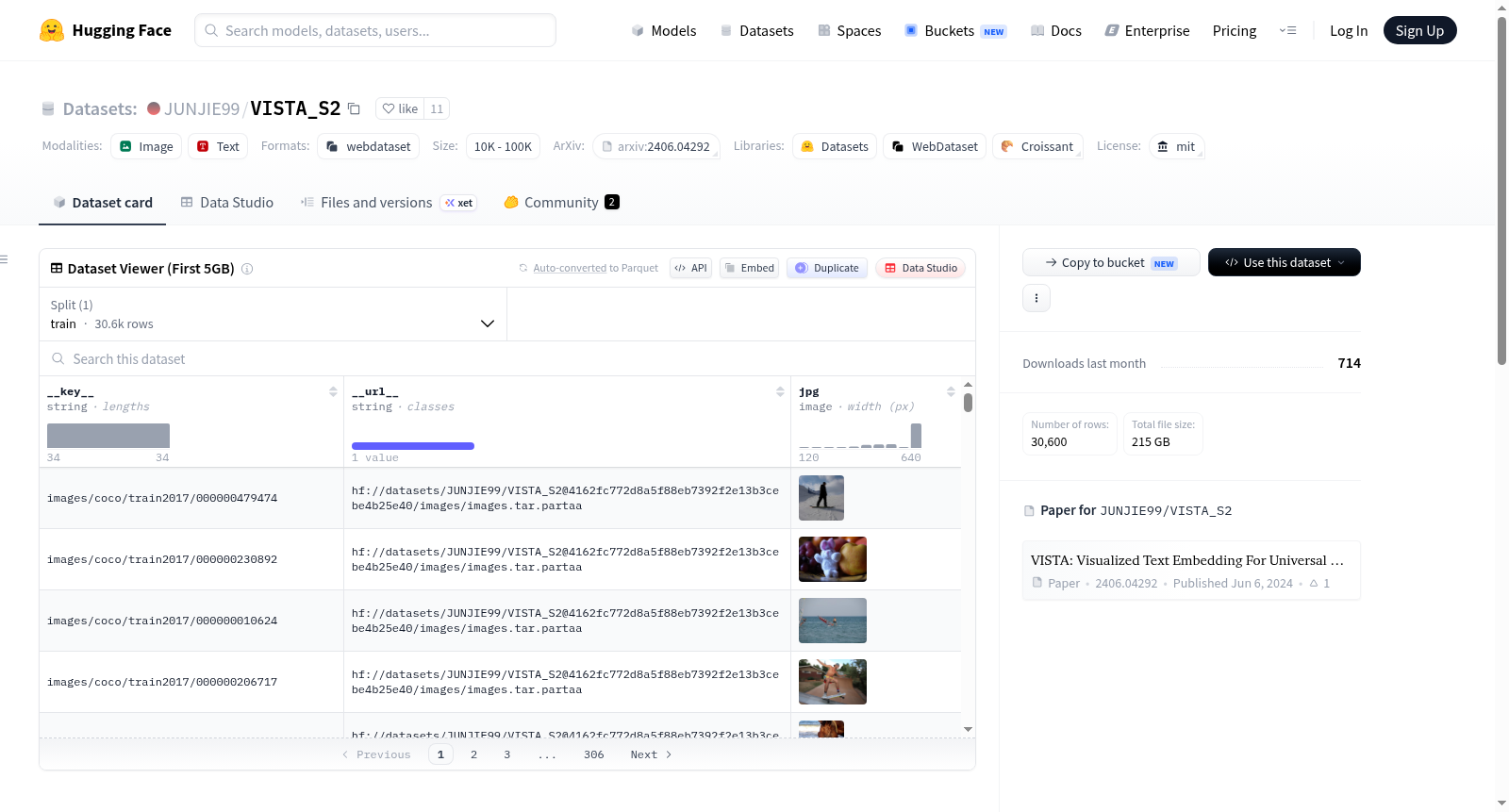Select the Croissant library tag
The width and height of the screenshot is (1509, 812).
1037,146
